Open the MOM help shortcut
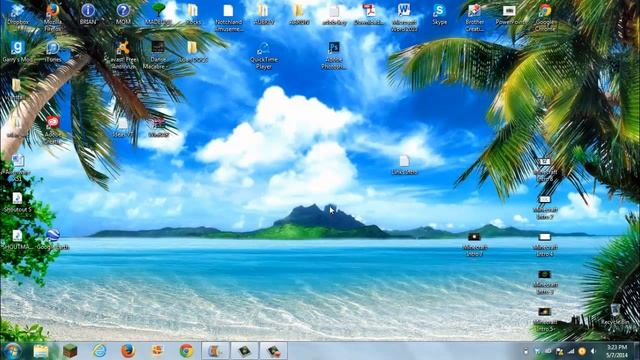 click(123, 14)
